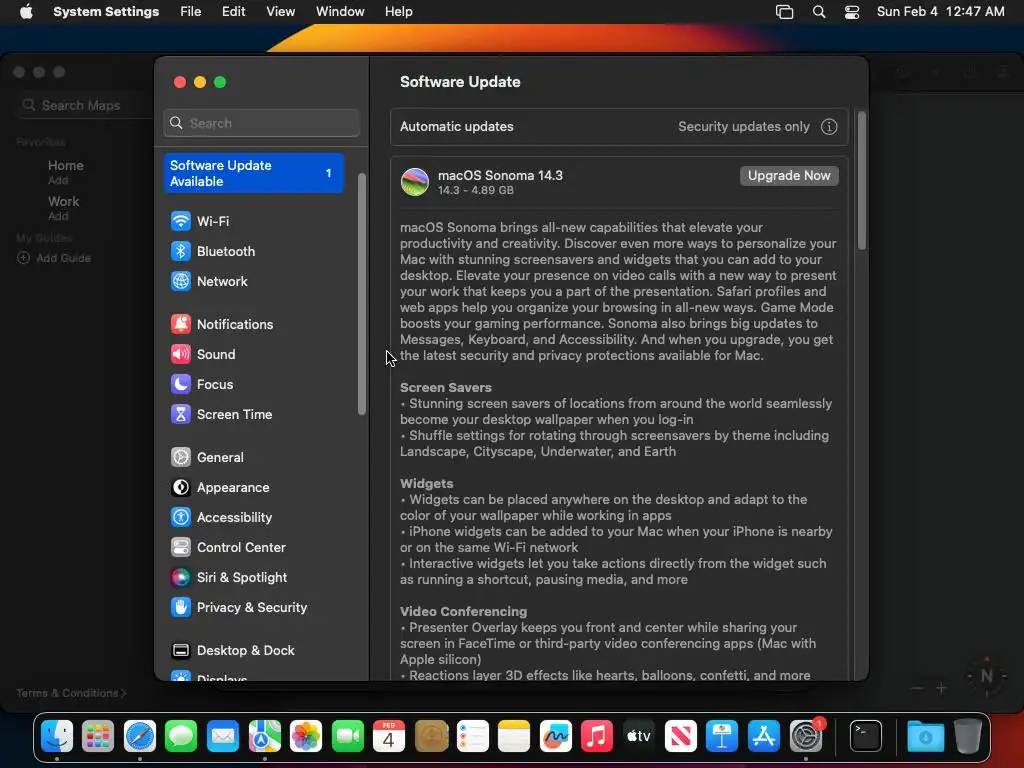Click System Settings icon in Dock
The height and width of the screenshot is (768, 1024).
pos(806,737)
